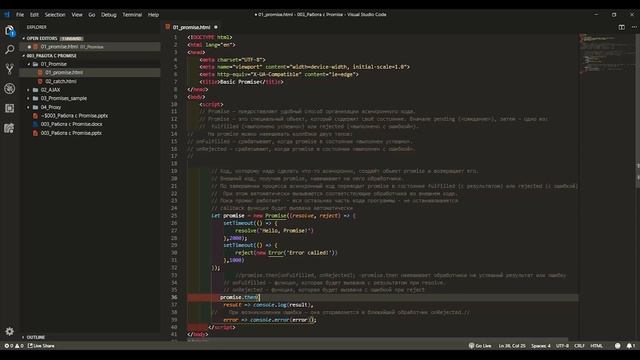Expand the 03_Promises_sample folder
This screenshot has height=360, width=640.
29,98
